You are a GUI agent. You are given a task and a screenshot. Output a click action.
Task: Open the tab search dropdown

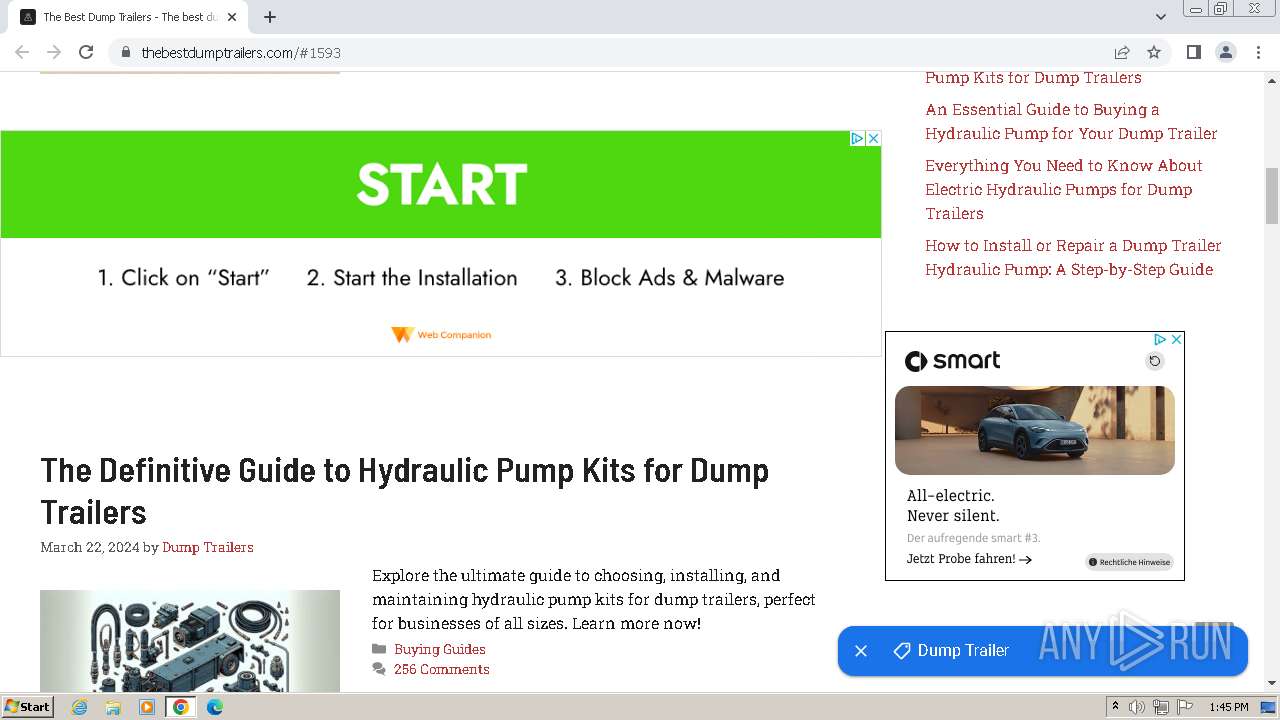[1160, 17]
